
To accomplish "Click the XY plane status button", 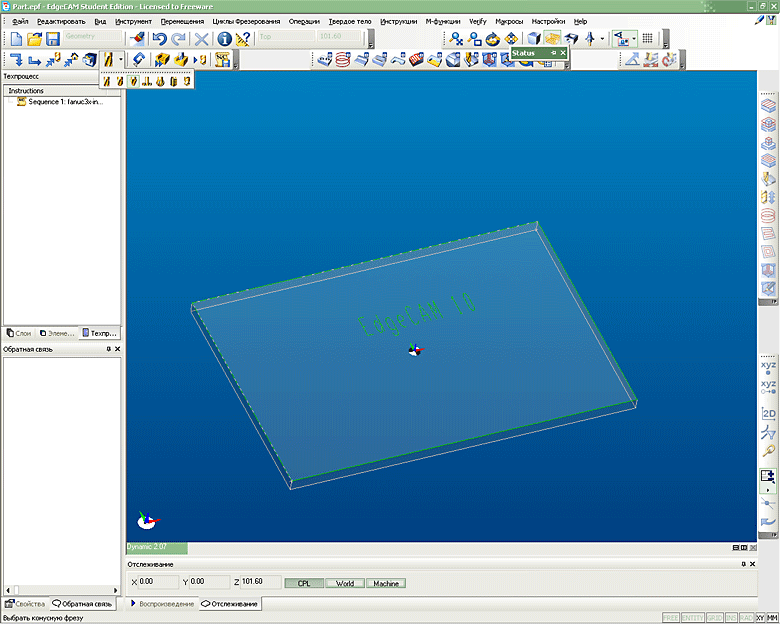I will [760, 618].
